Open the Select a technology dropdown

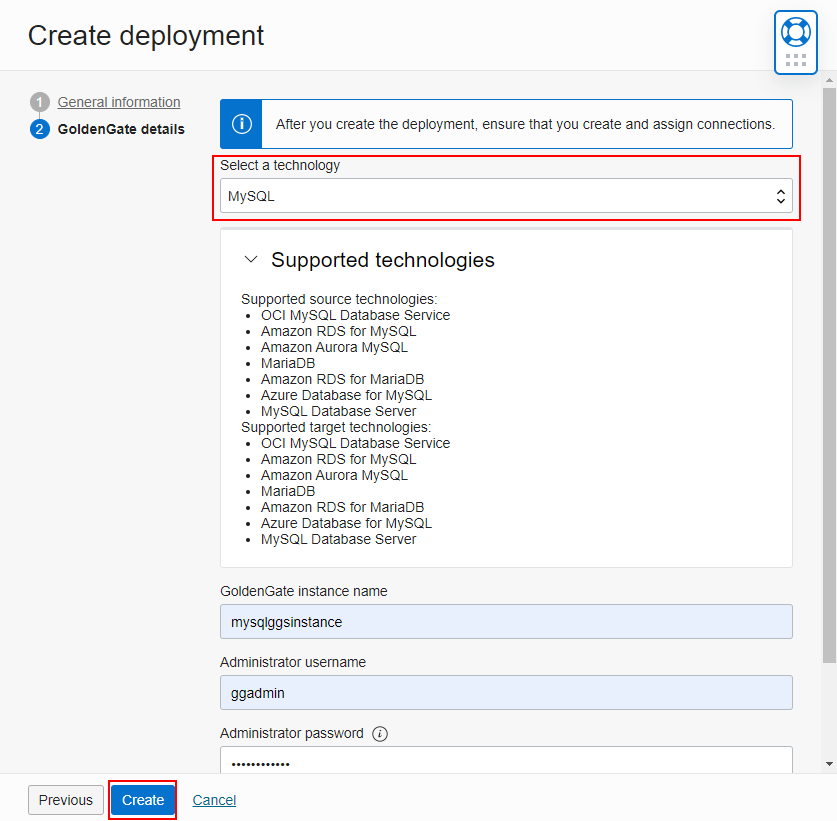pos(505,196)
